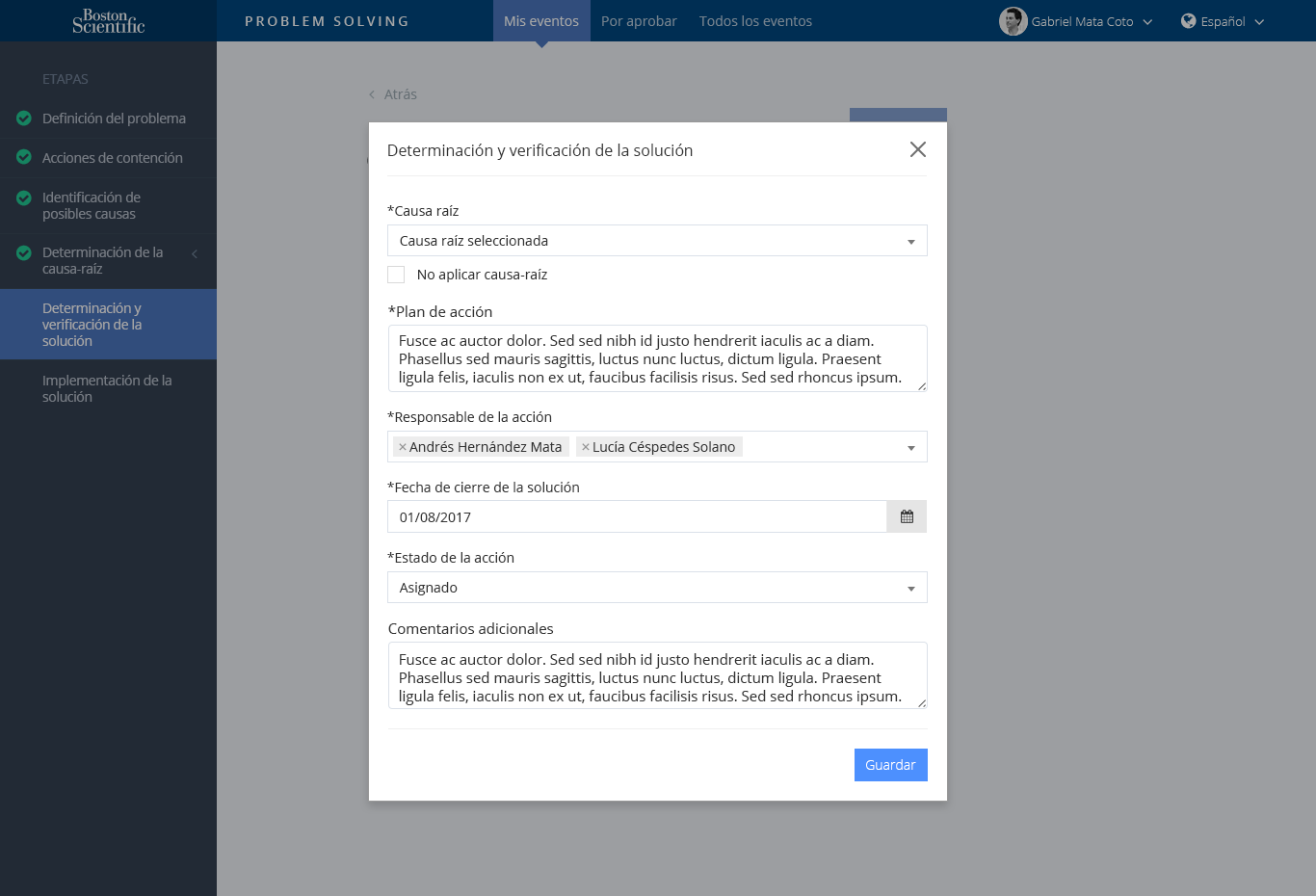This screenshot has height=896, width=1316.
Task: Click the ETAPAS sidebar heading
Action: (x=66, y=79)
